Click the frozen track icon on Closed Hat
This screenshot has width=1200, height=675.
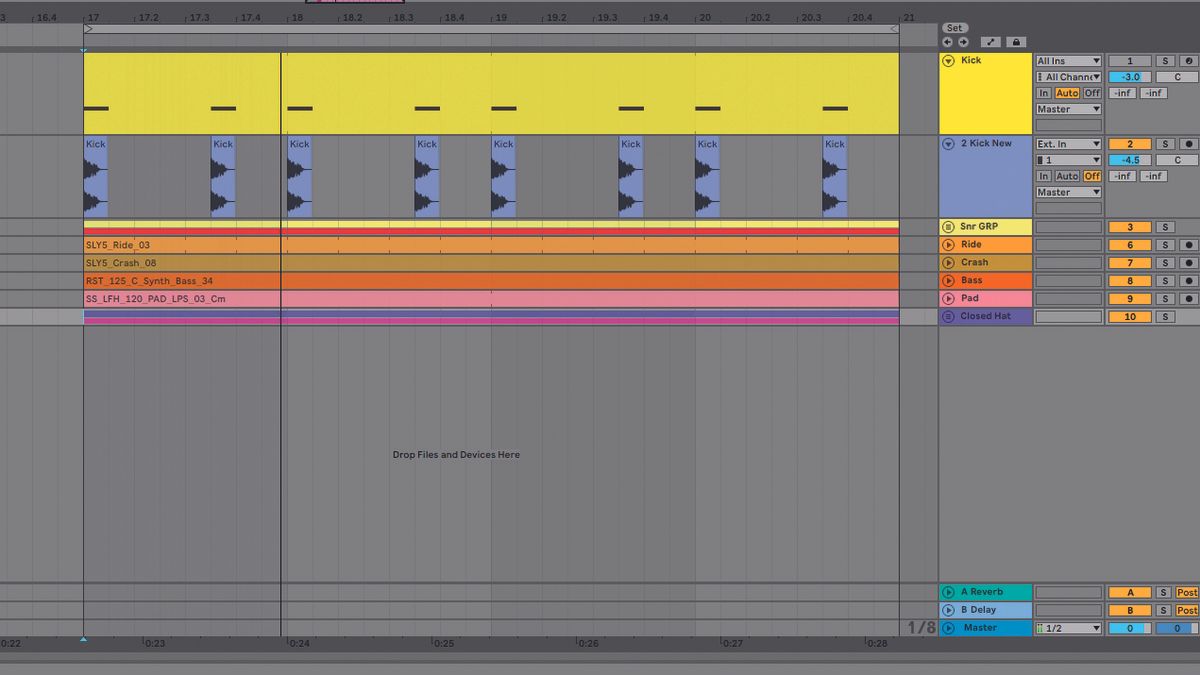click(x=947, y=316)
